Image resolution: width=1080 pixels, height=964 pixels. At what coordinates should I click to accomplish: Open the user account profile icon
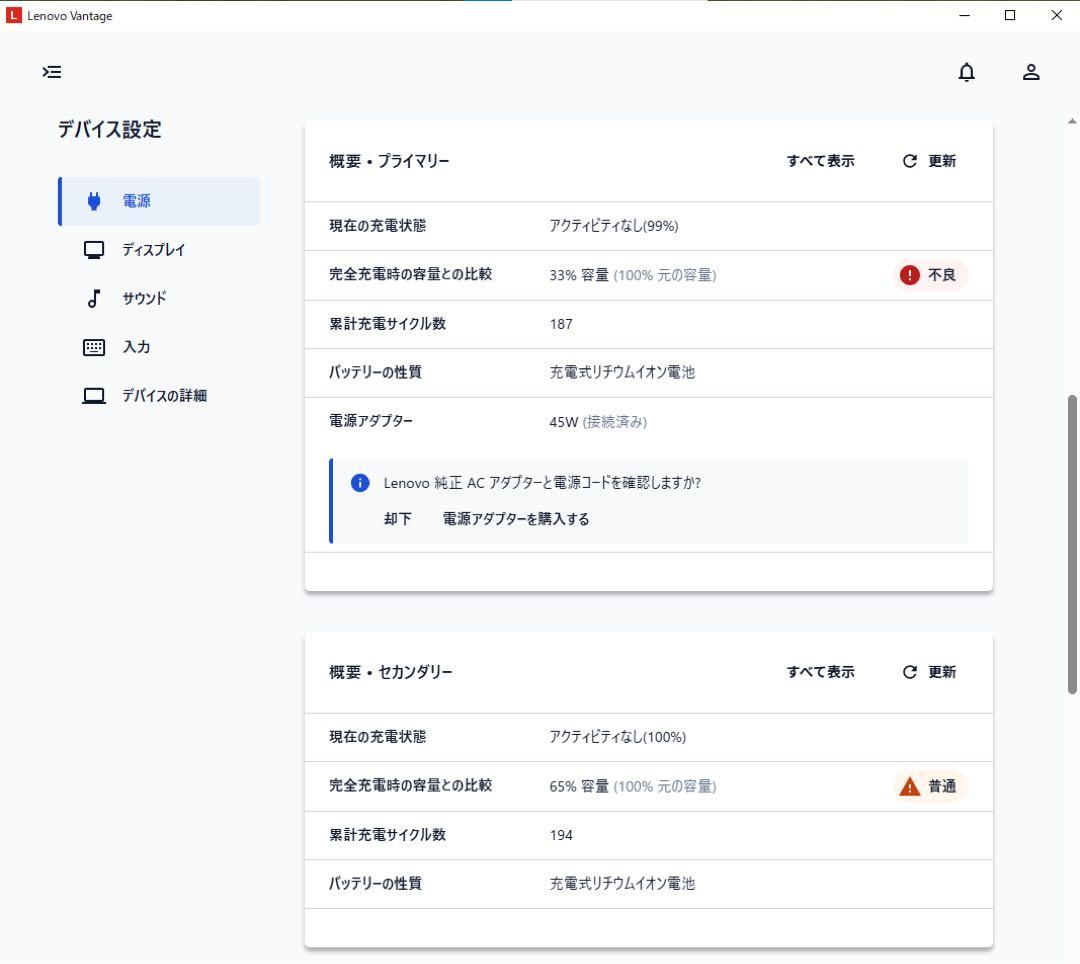click(x=1031, y=72)
